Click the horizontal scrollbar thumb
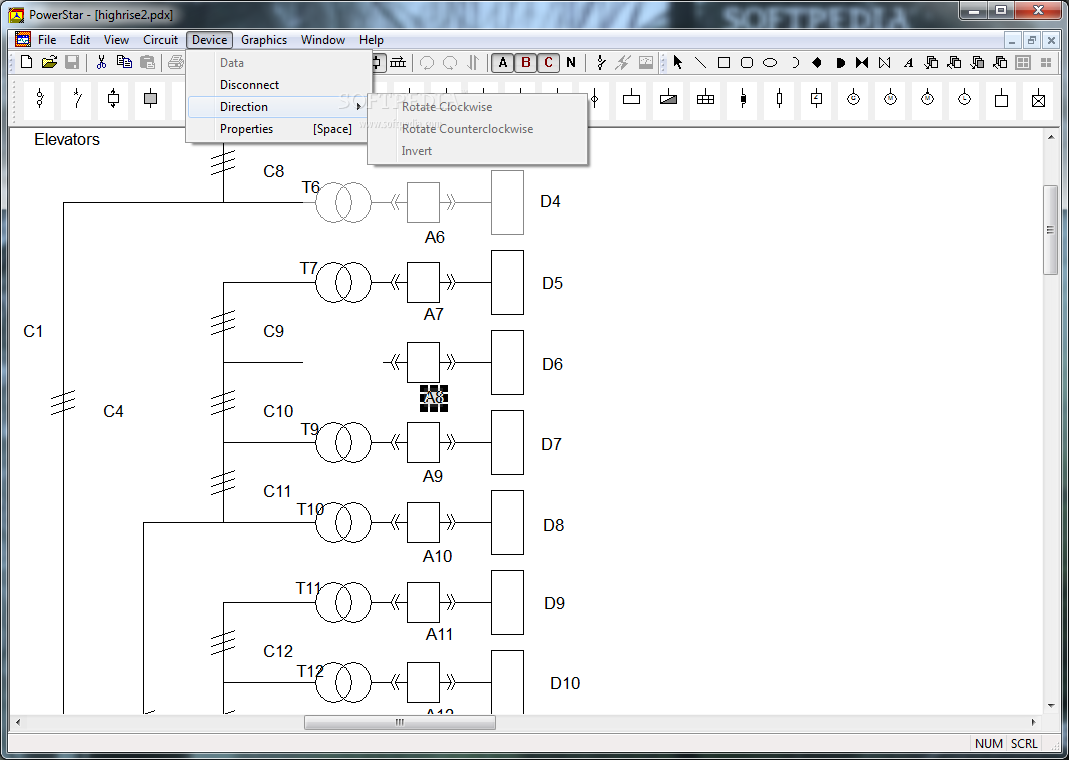This screenshot has width=1069, height=760. [x=400, y=722]
